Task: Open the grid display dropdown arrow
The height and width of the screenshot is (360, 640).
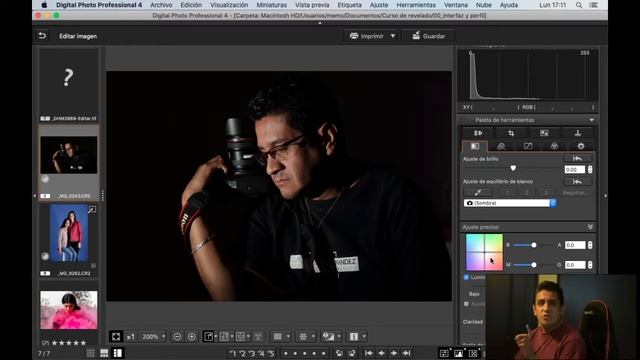Action: (x=288, y=336)
